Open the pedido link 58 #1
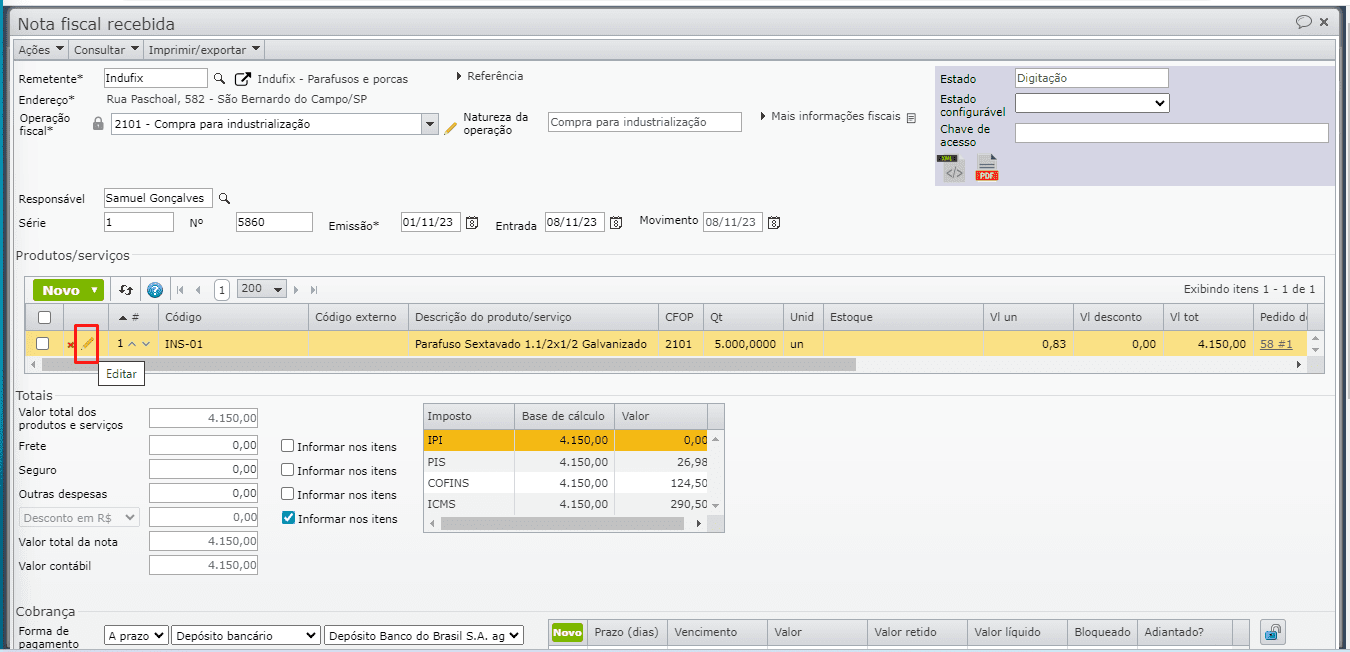Viewport: 1350px width, 652px height. tap(1275, 344)
